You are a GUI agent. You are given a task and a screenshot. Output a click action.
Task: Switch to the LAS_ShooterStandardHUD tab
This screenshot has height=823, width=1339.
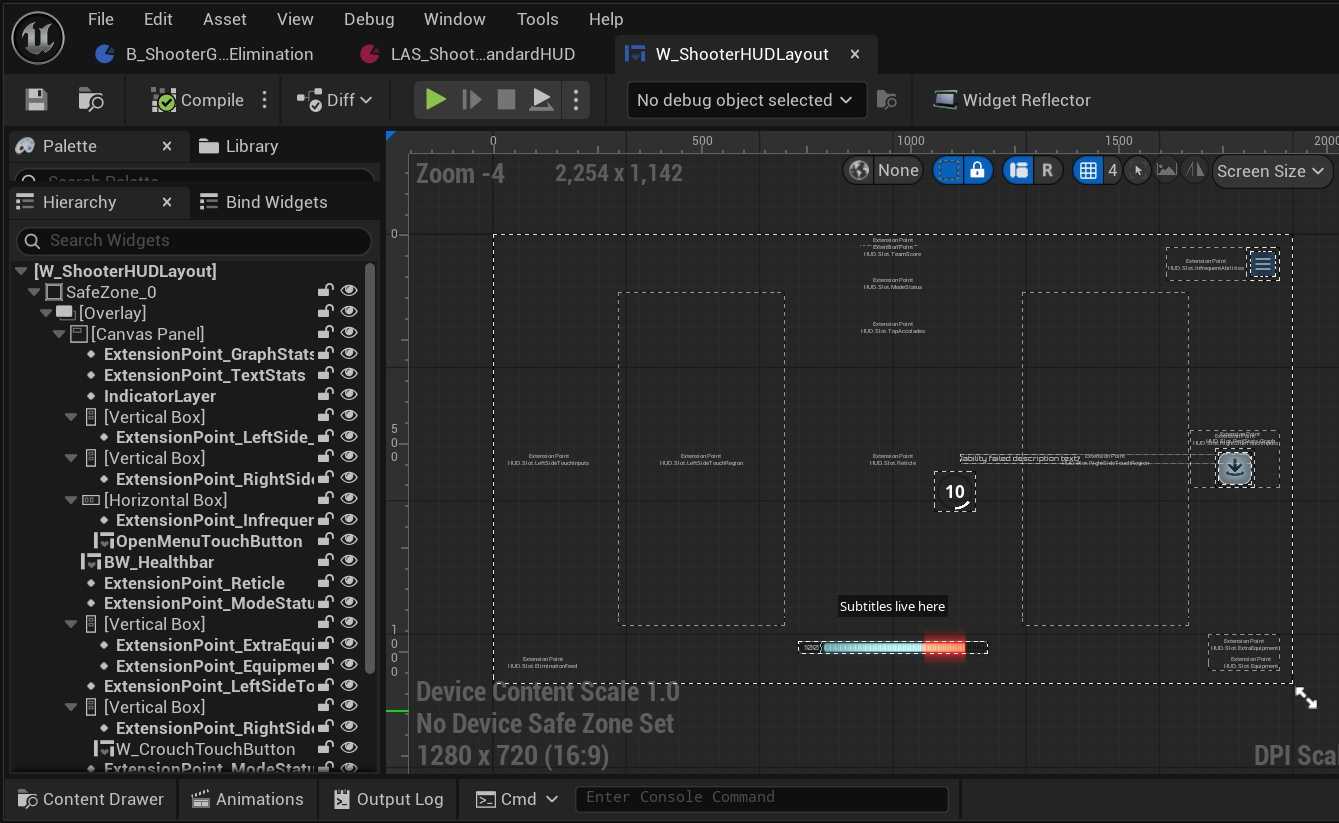pos(483,54)
